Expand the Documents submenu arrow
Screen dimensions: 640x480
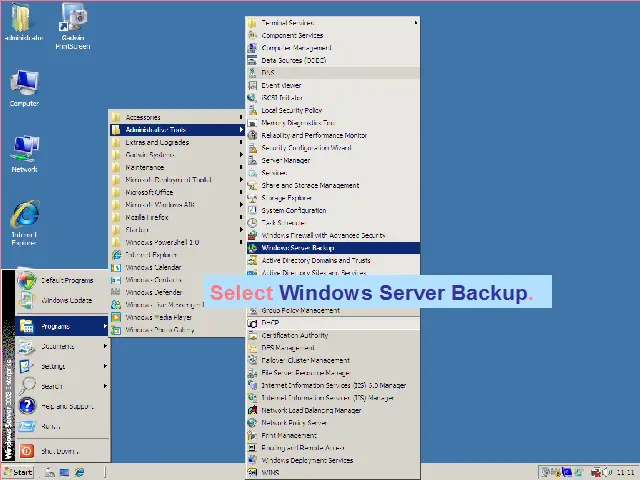(105, 346)
